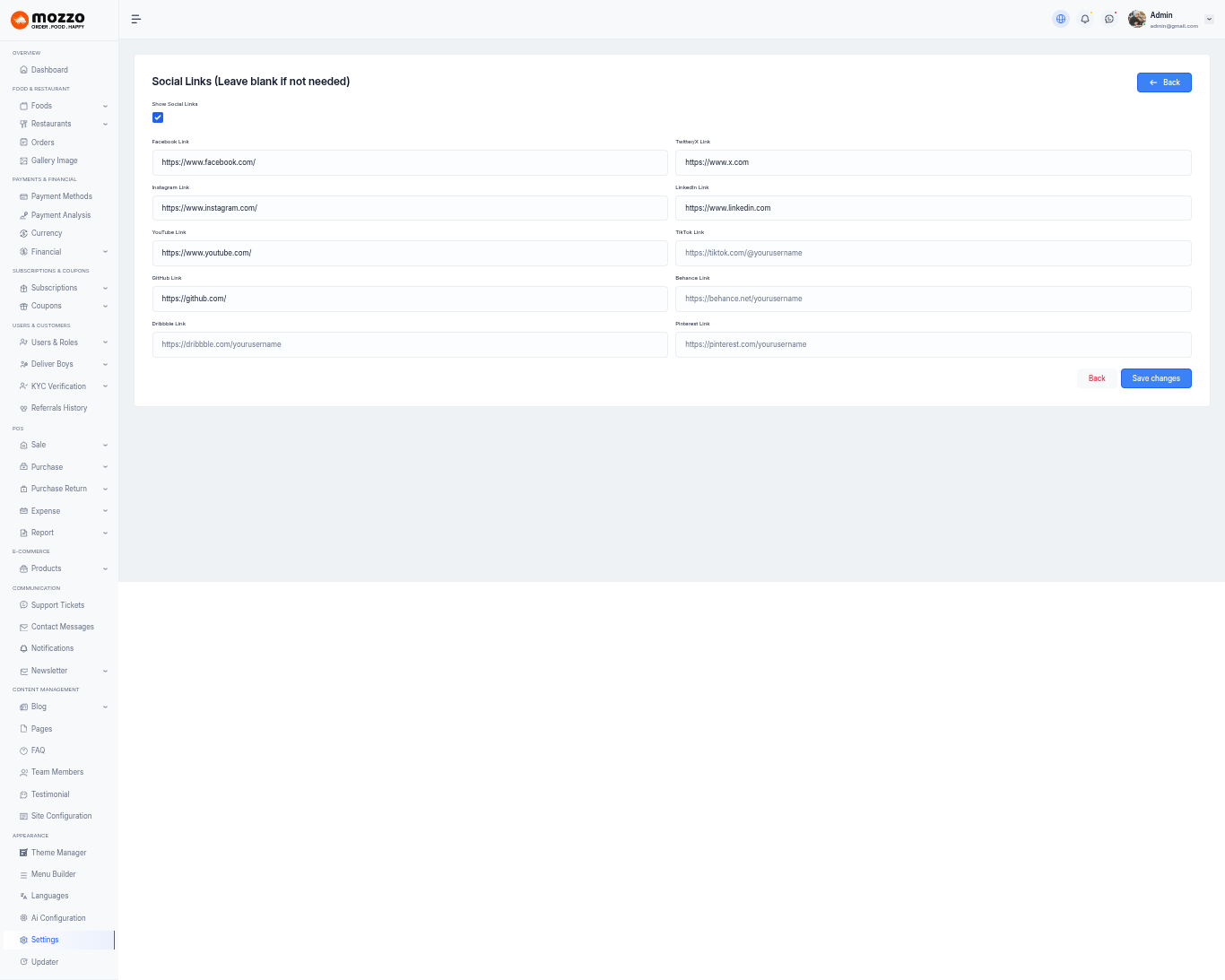Click the blue Back button at top

click(1164, 82)
